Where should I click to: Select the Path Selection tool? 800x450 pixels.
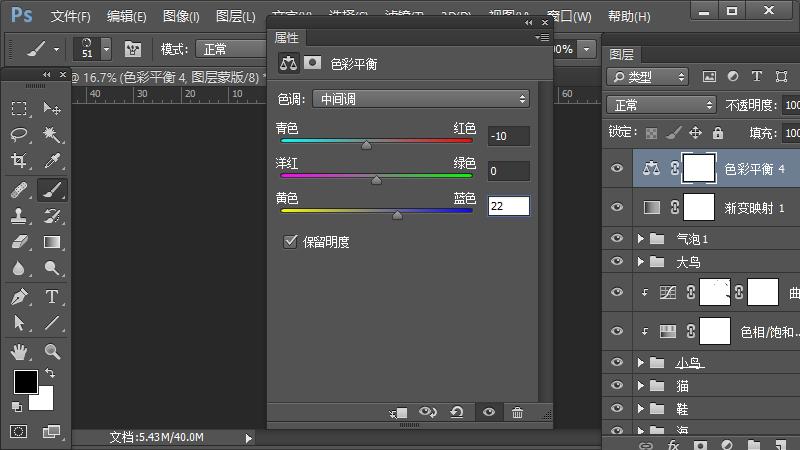[x=19, y=322]
